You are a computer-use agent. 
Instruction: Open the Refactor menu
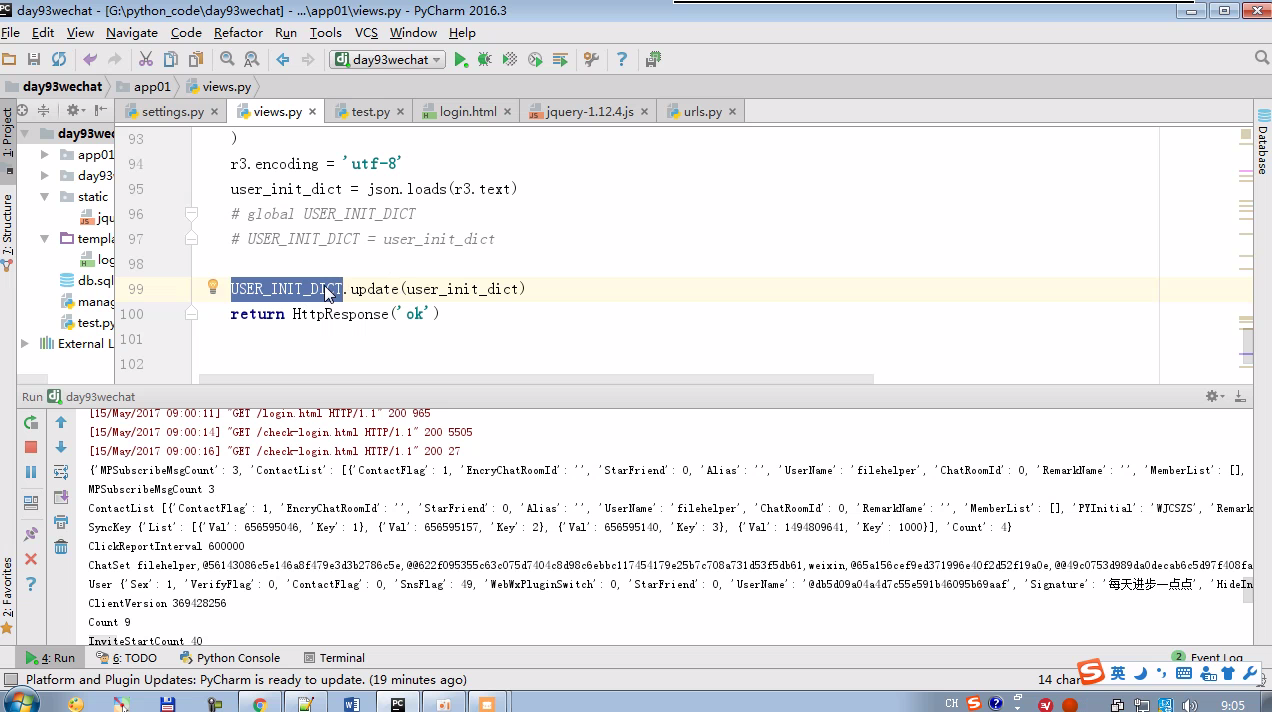coord(238,33)
